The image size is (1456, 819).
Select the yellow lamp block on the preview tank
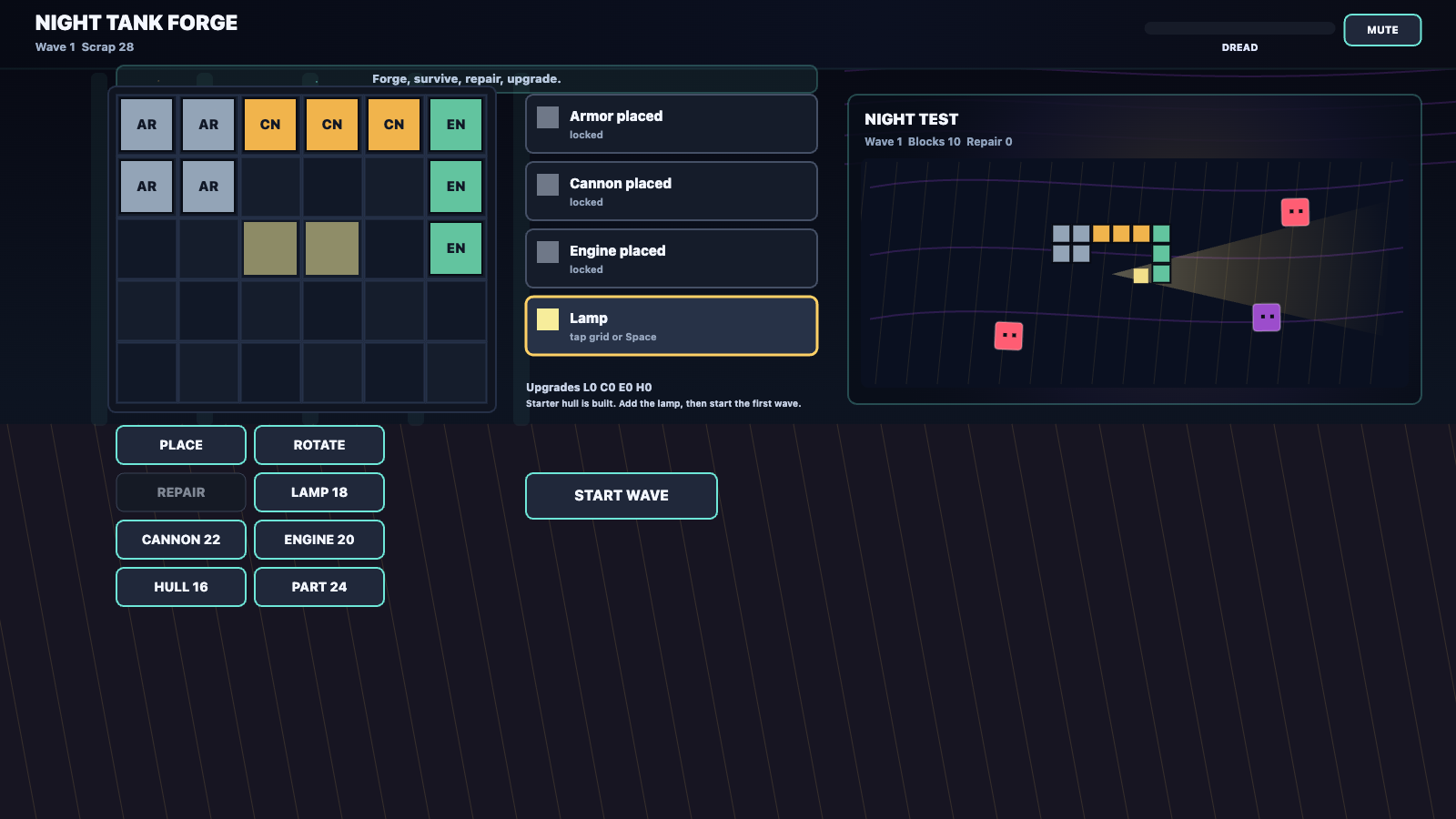[x=1141, y=276]
